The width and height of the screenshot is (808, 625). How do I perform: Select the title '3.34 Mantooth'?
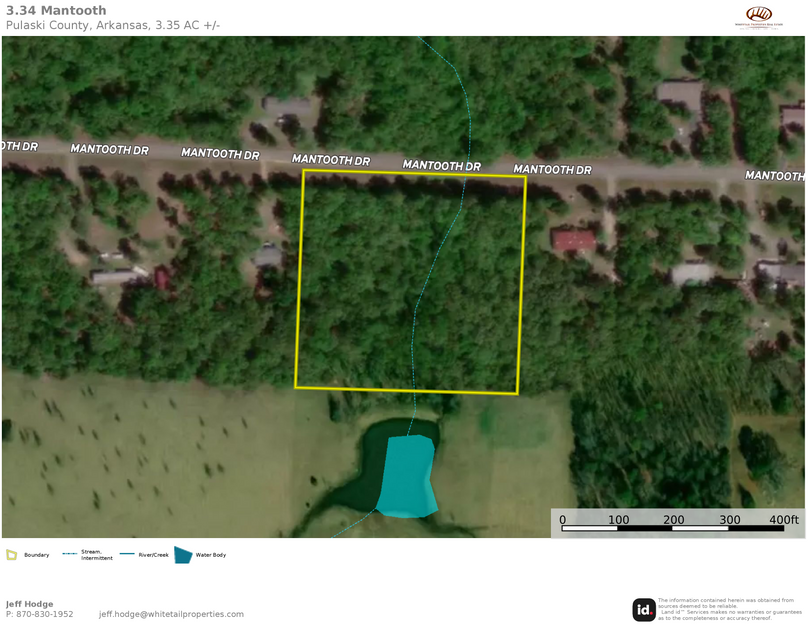[x=56, y=10]
